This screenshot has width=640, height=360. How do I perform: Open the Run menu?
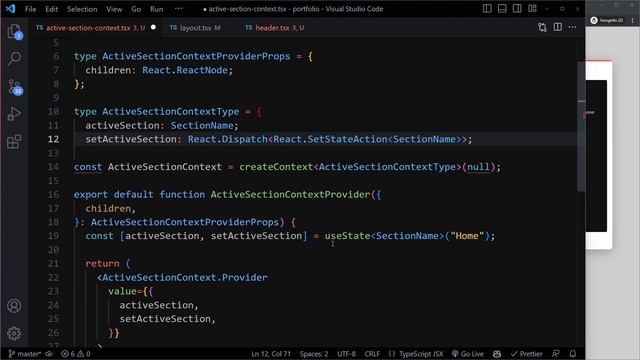(x=157, y=9)
